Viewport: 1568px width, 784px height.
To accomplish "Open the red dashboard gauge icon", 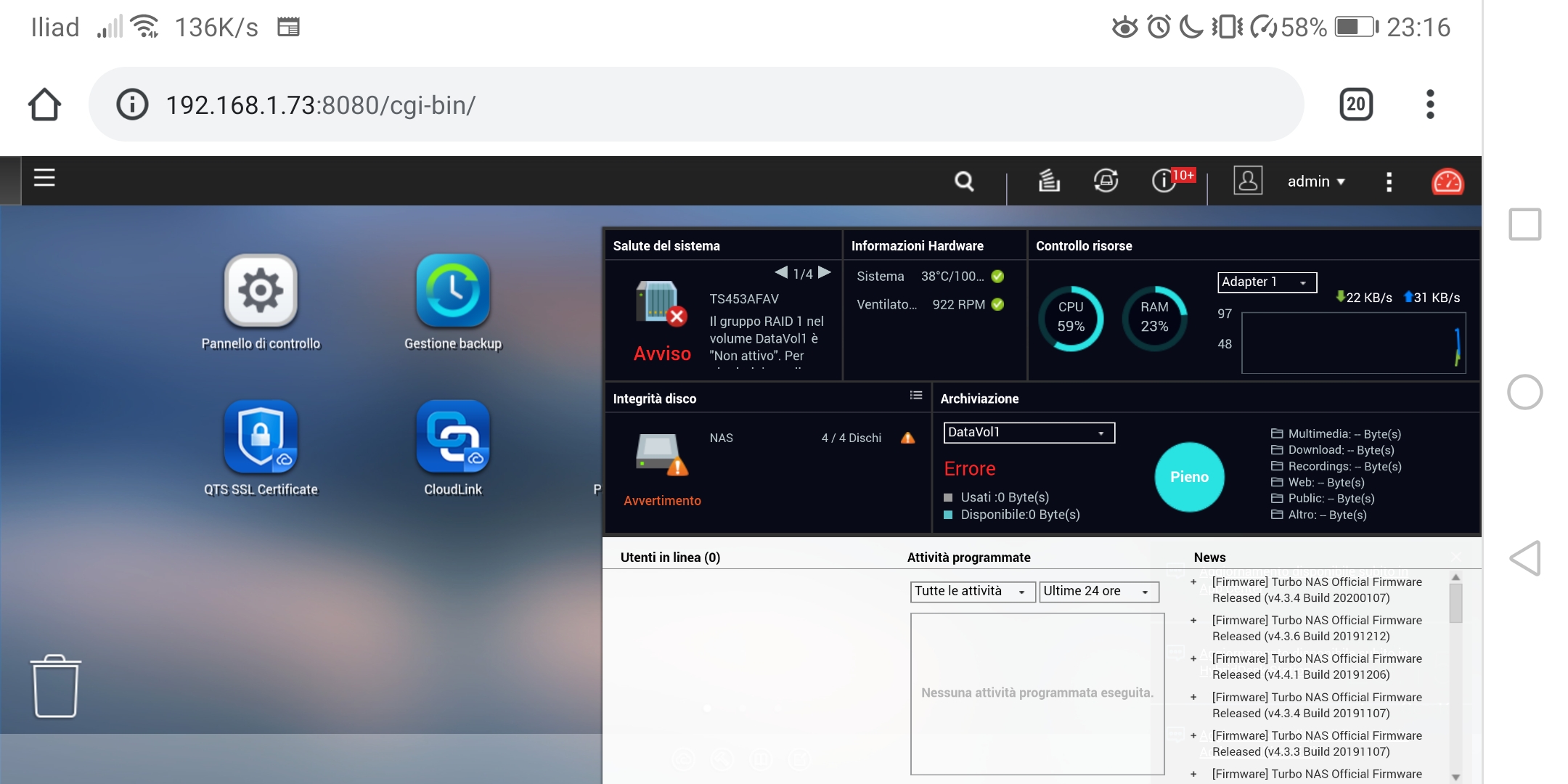I will (1447, 181).
